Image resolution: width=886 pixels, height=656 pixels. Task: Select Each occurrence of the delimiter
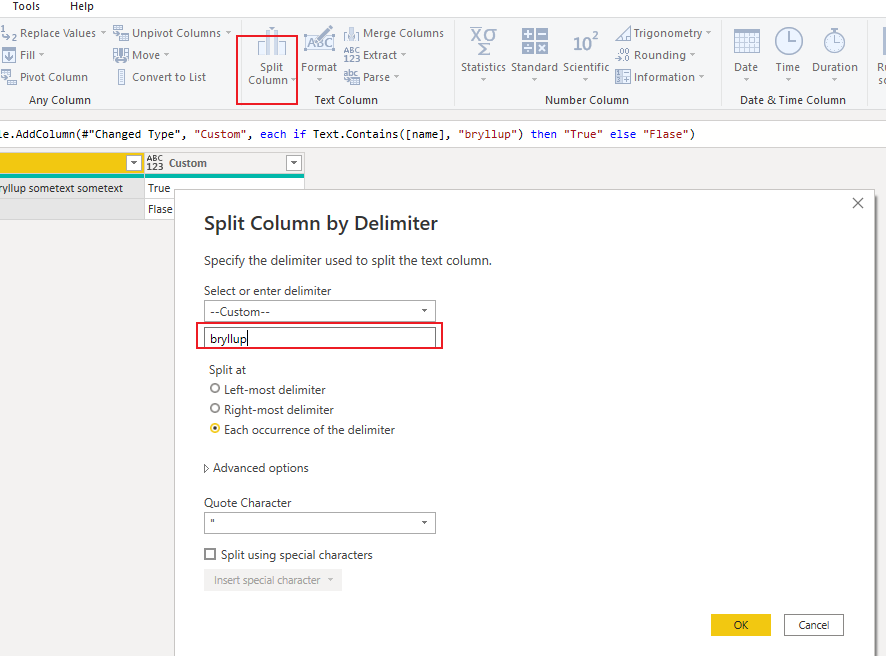tap(215, 429)
